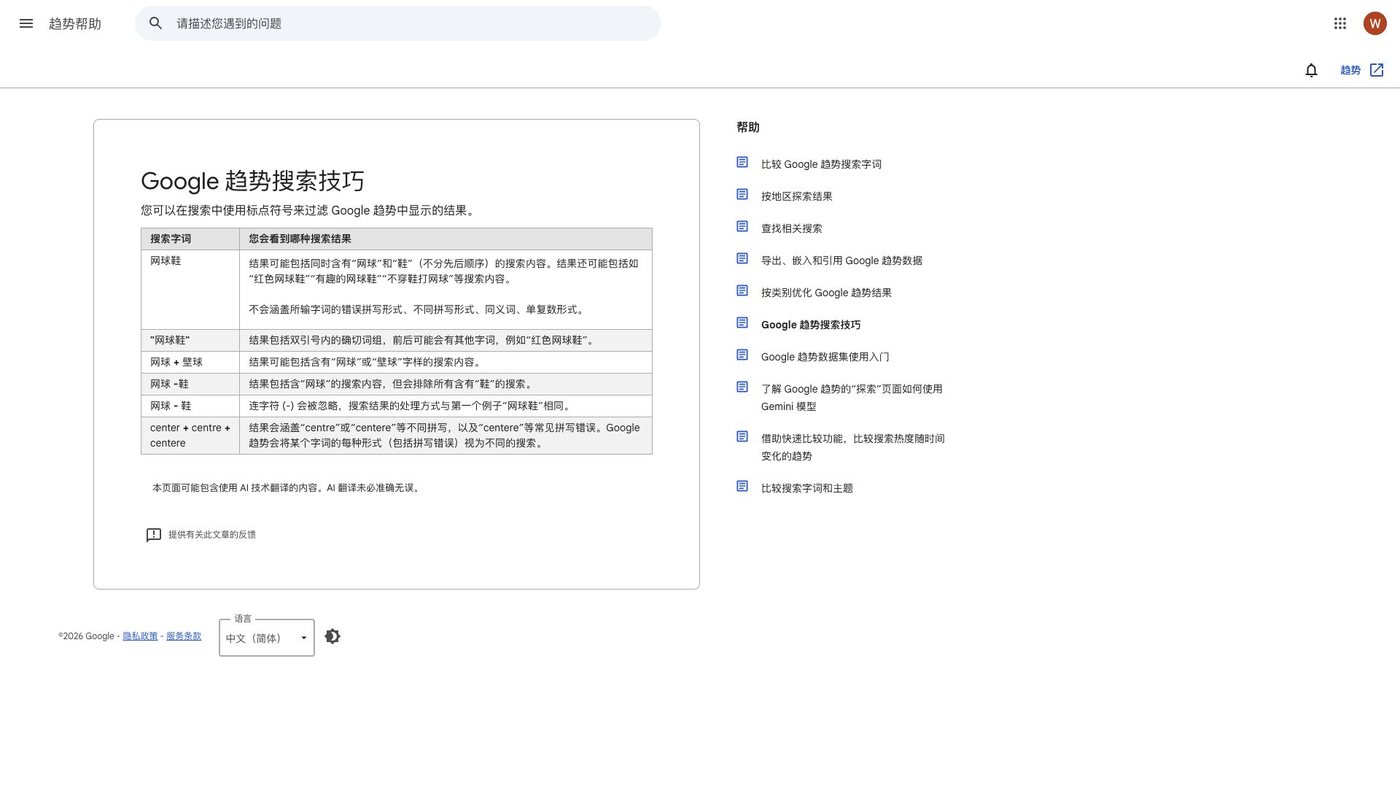Viewport: 1400px width, 788px height.
Task: Click article icon for 比较搜索字词和主题
Action: pos(742,486)
